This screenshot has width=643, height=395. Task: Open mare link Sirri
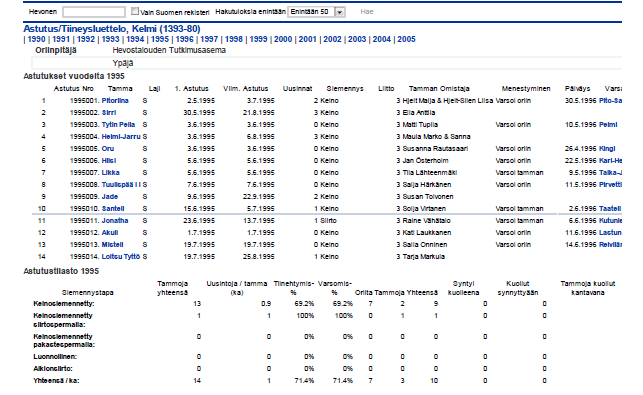pyautogui.click(x=109, y=112)
